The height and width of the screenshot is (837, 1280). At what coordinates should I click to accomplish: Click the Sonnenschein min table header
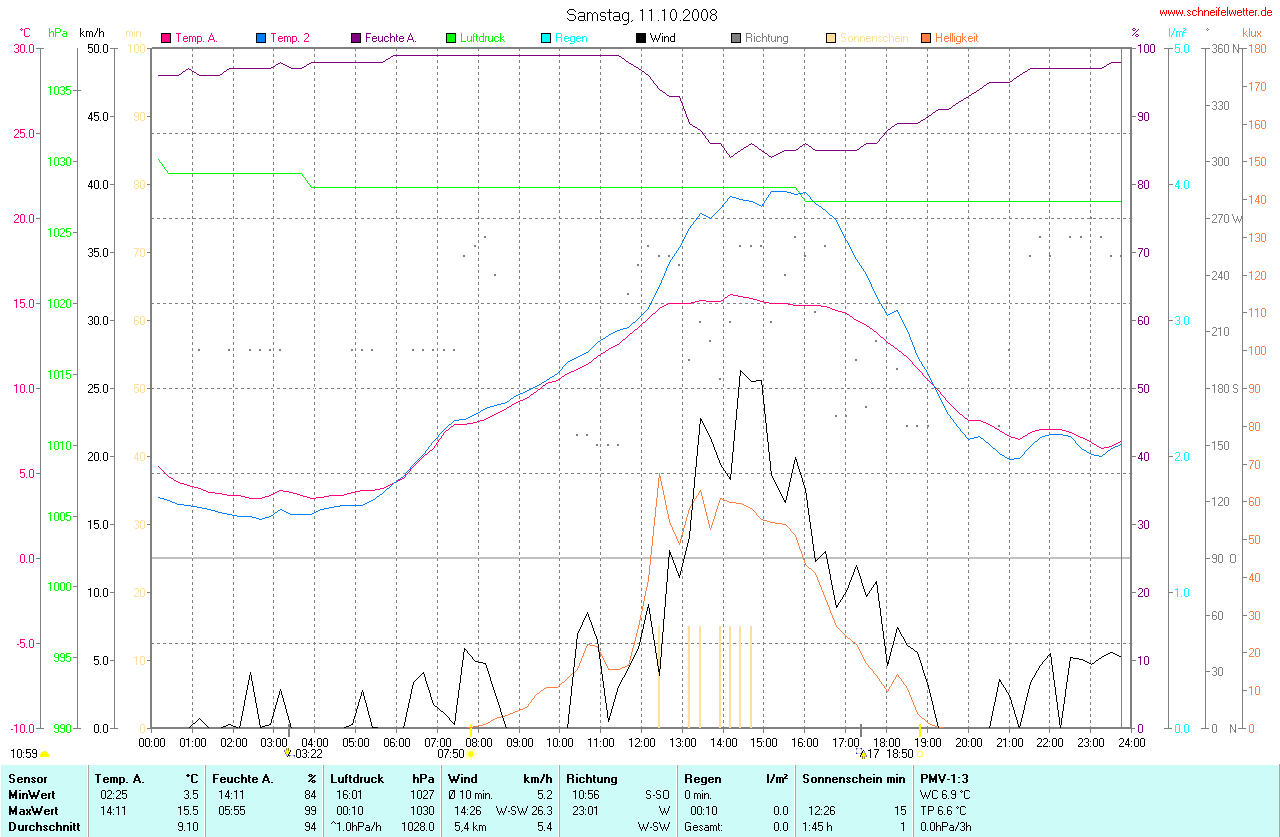tap(854, 778)
